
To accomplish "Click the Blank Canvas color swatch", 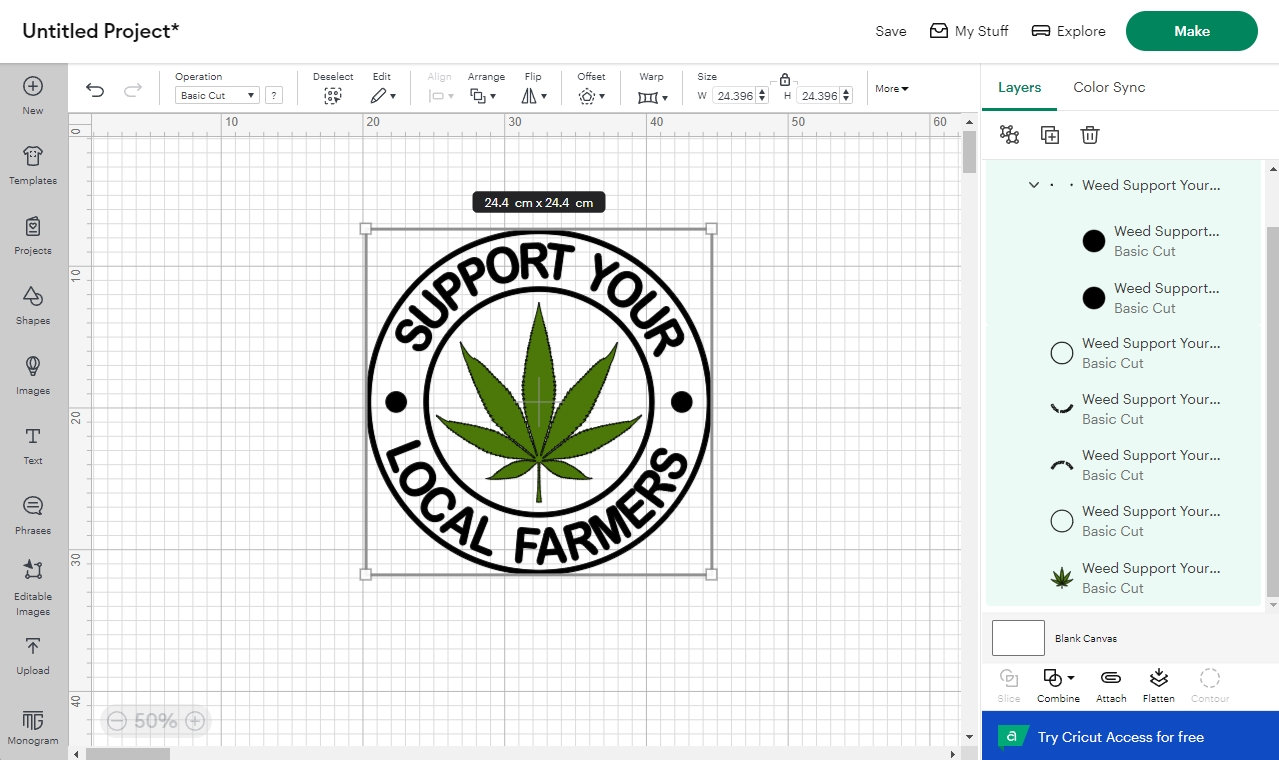I will pos(1017,637).
